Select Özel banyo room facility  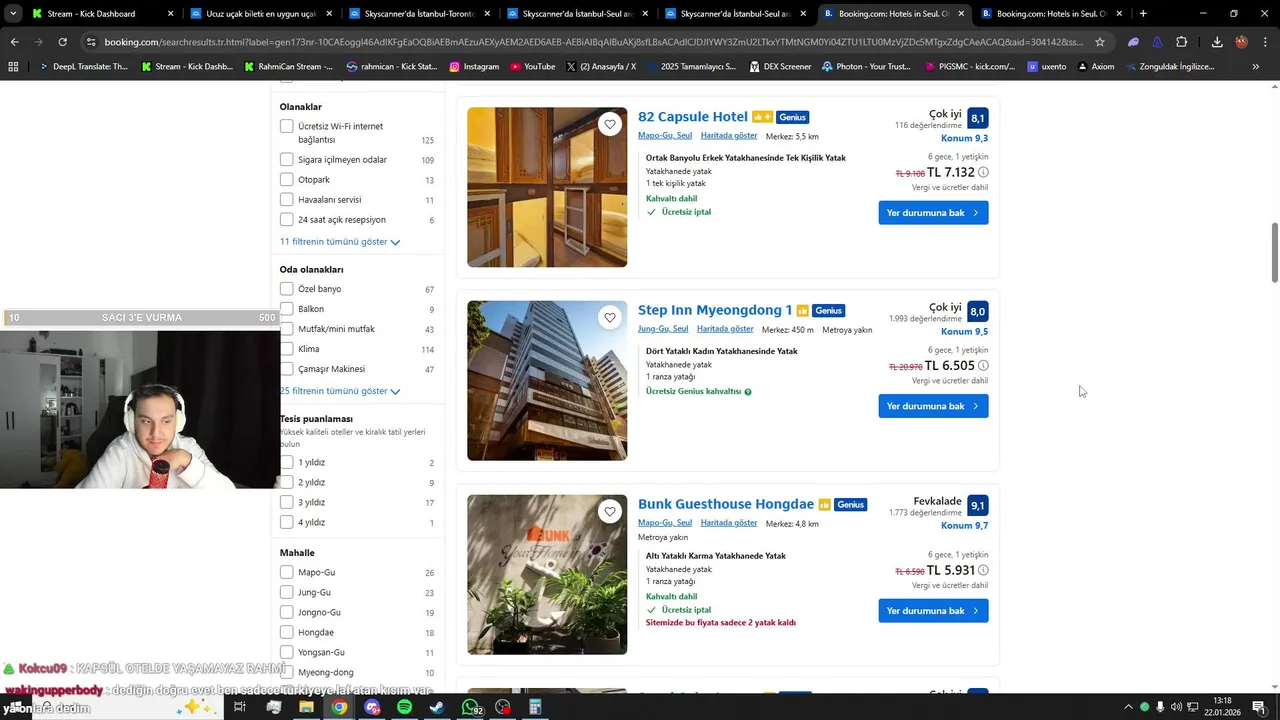point(287,289)
